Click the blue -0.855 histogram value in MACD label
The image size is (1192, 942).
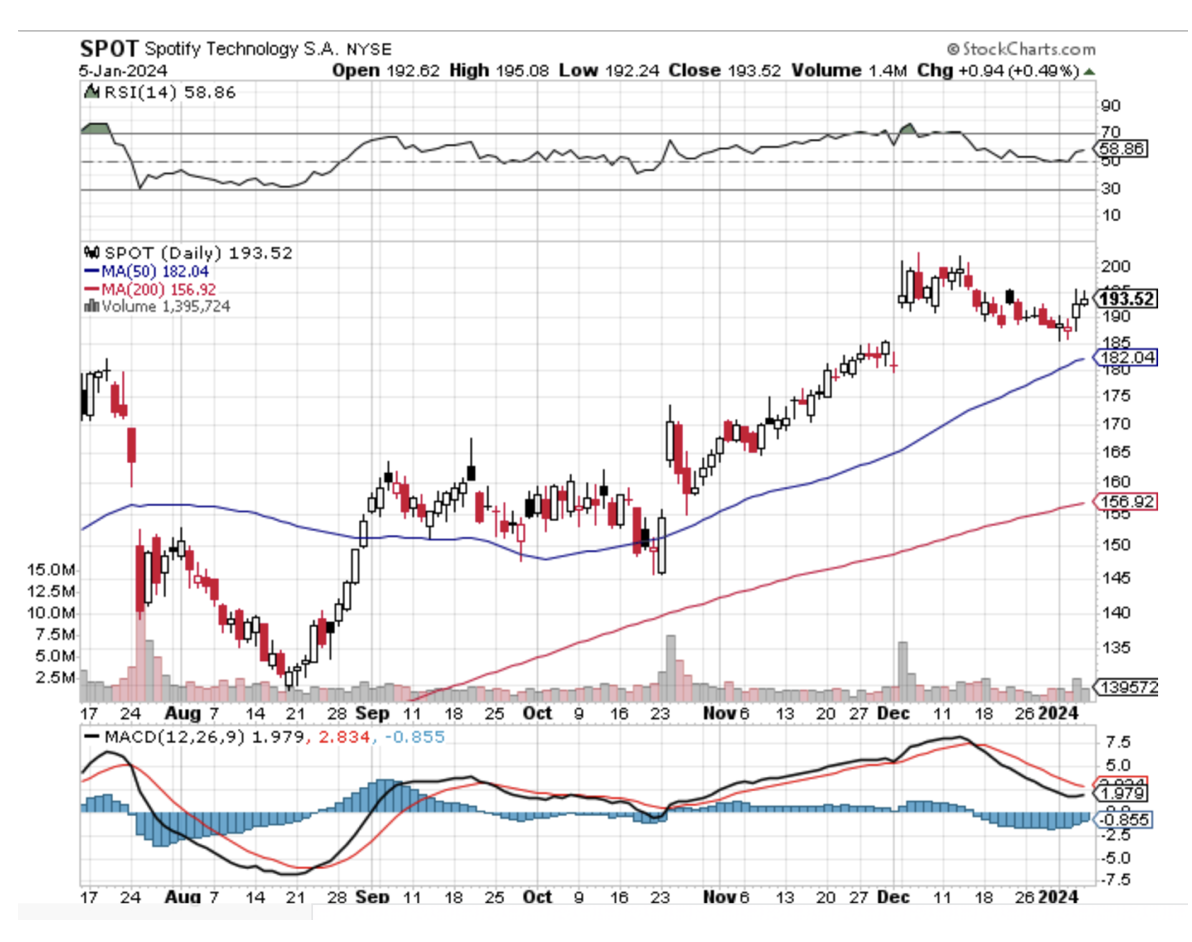(x=414, y=737)
